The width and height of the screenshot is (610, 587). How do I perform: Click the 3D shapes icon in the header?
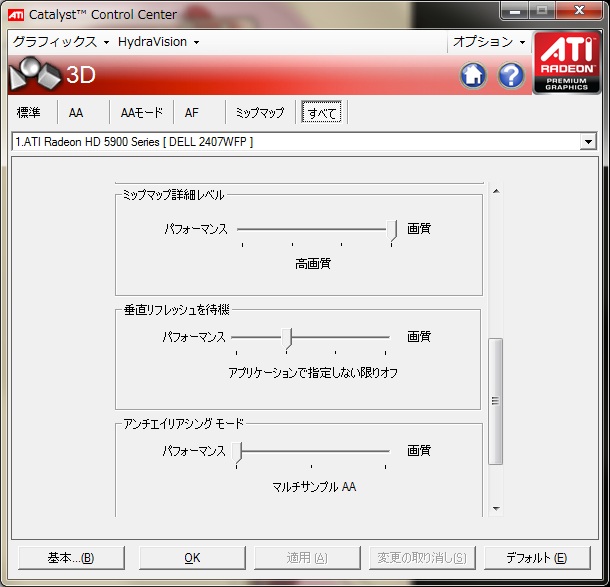click(x=35, y=73)
